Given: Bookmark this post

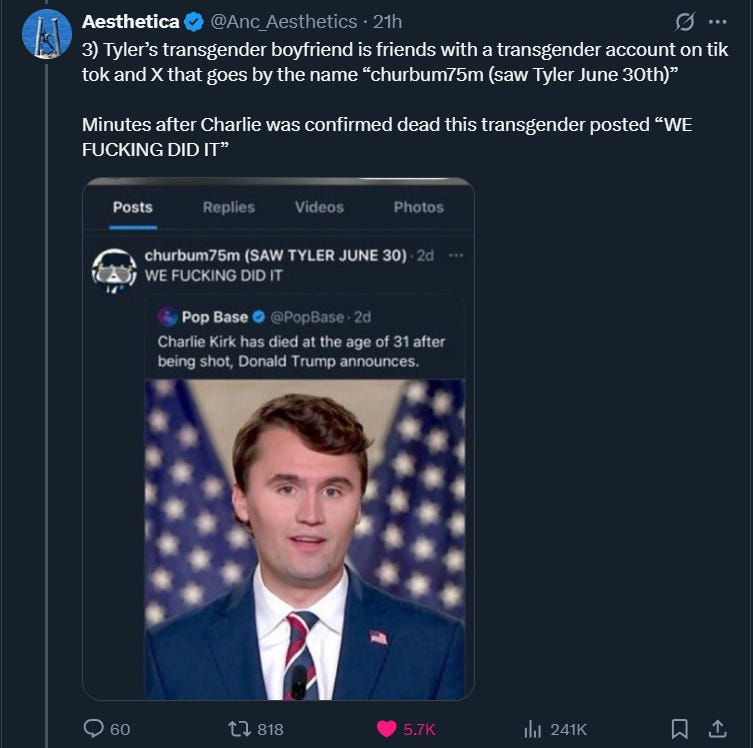Looking at the screenshot, I should click(679, 728).
